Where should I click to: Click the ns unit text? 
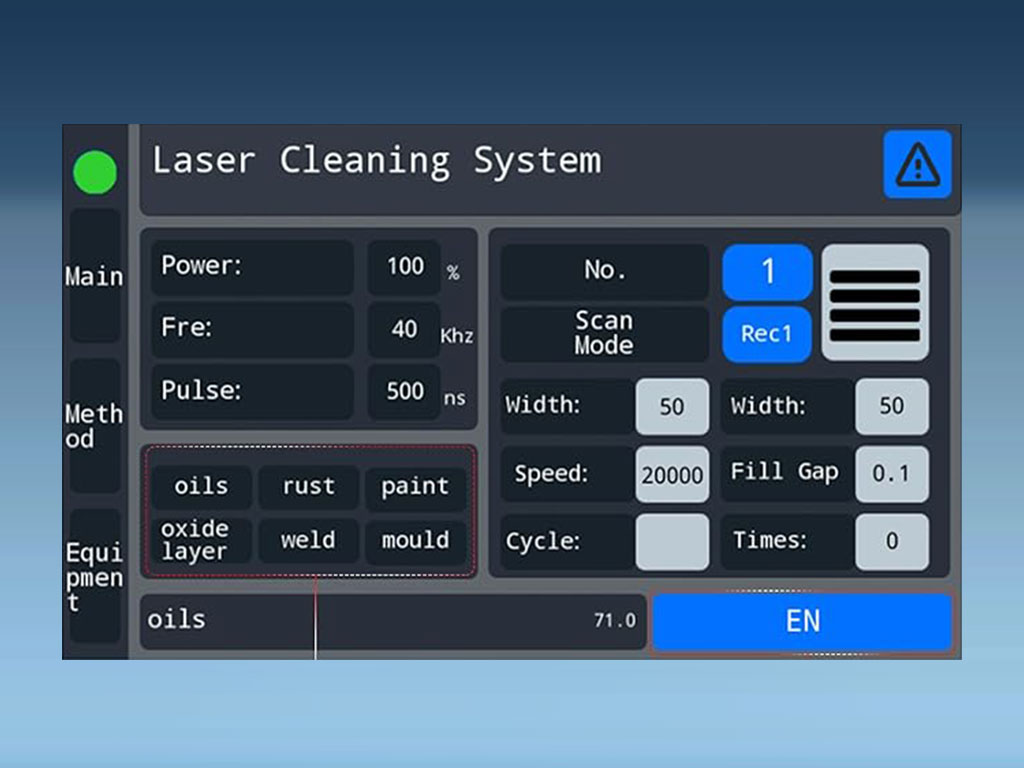click(455, 398)
